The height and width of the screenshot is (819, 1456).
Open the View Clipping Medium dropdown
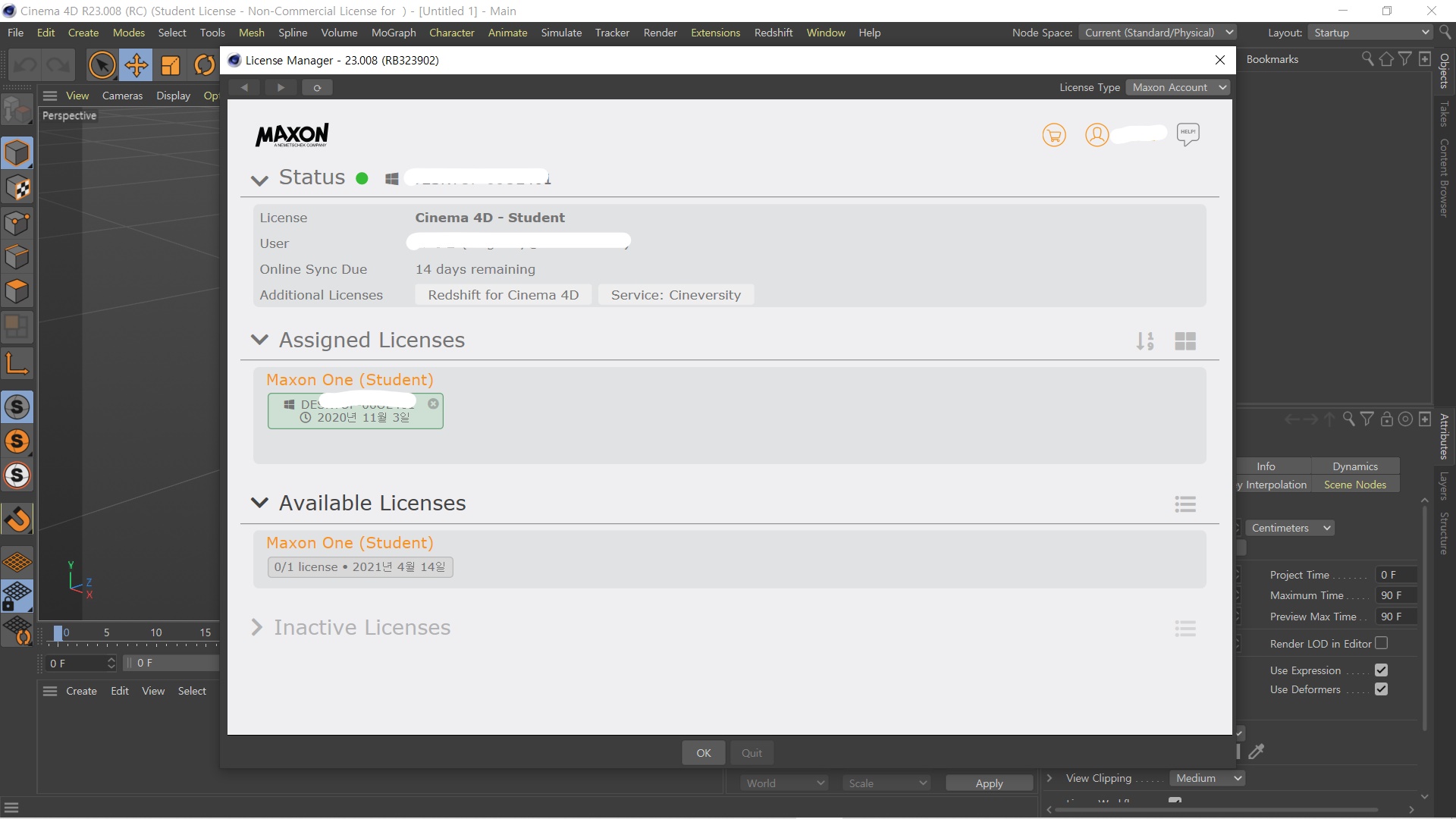click(1207, 778)
